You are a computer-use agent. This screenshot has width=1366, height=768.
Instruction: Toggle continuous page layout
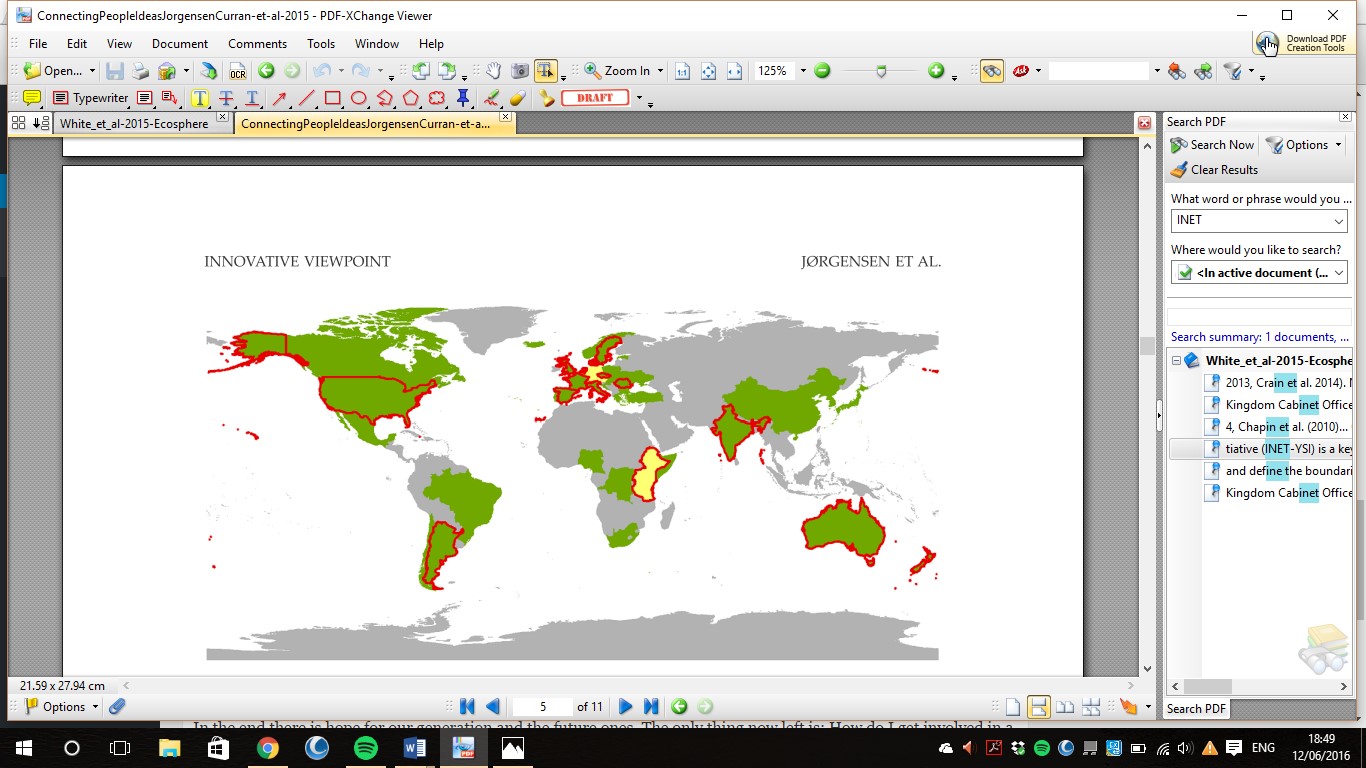pyautogui.click(x=1039, y=707)
